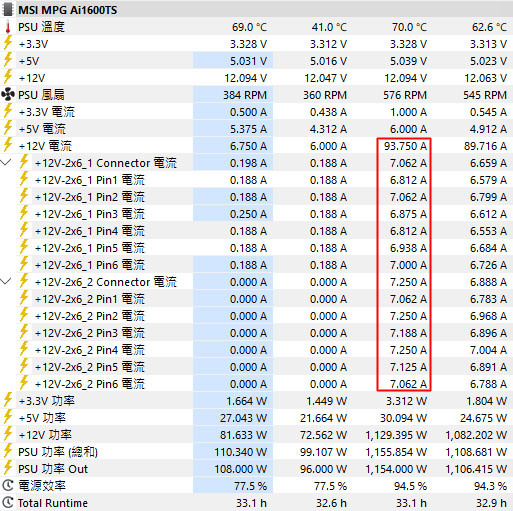Click the 32.9 h Total Runtime value

pyautogui.click(x=492, y=503)
